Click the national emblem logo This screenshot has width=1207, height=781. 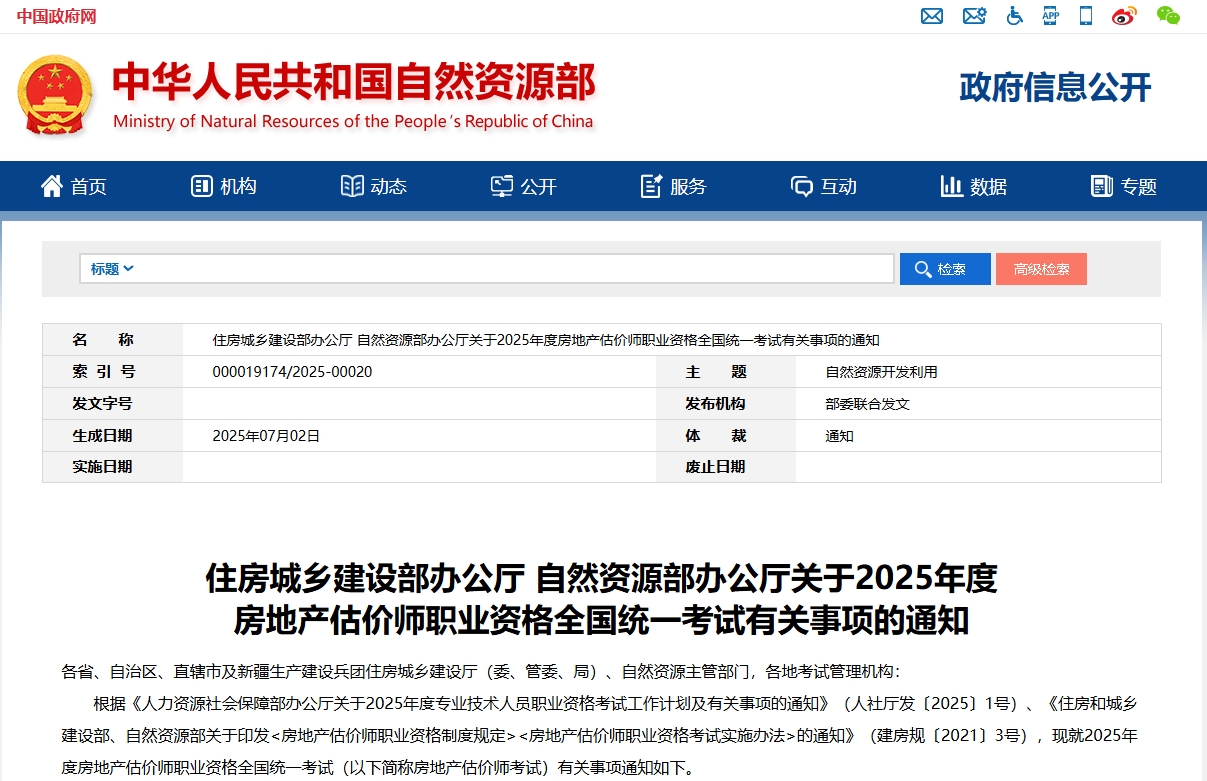55,95
